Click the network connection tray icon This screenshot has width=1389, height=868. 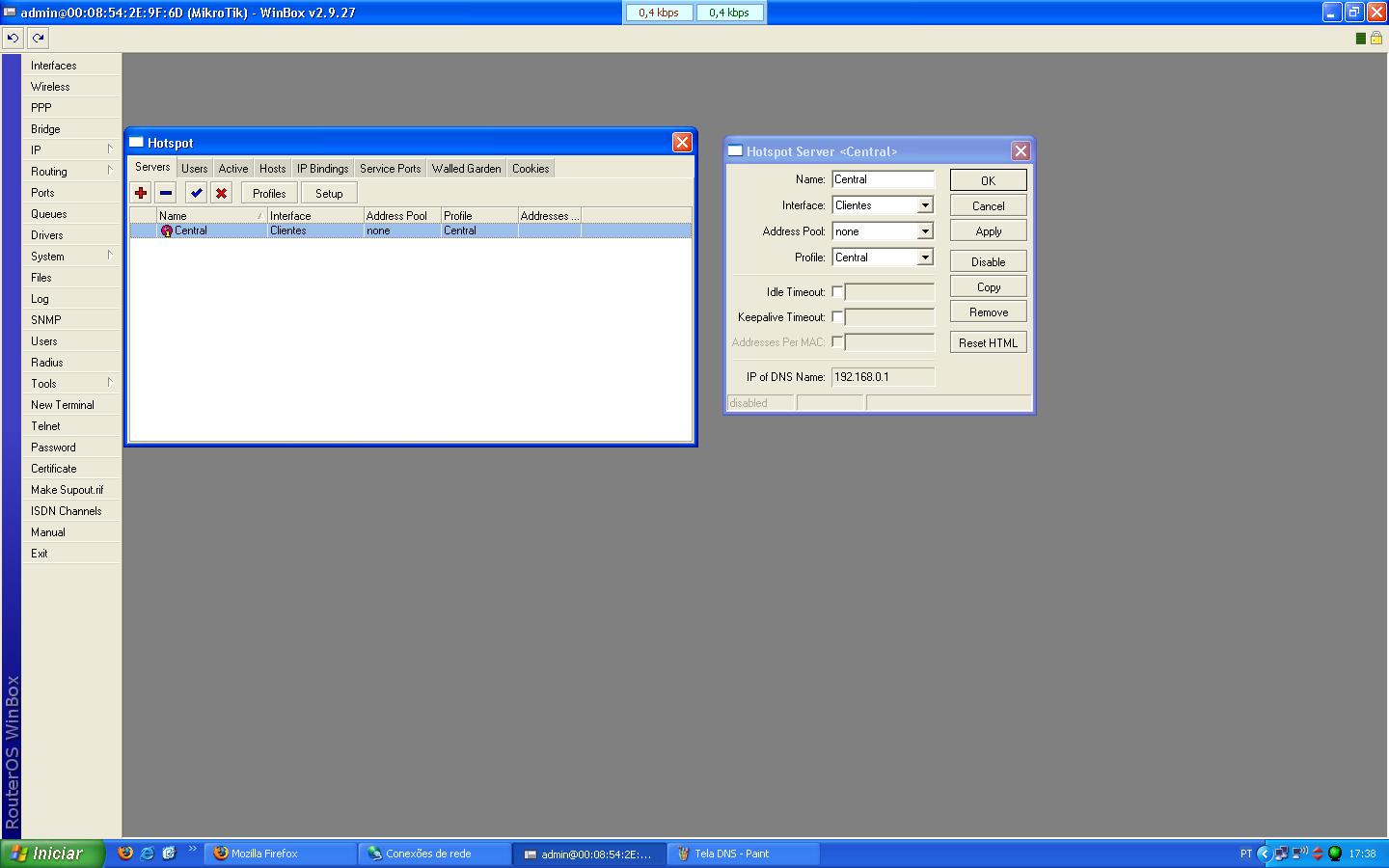coord(1281,854)
